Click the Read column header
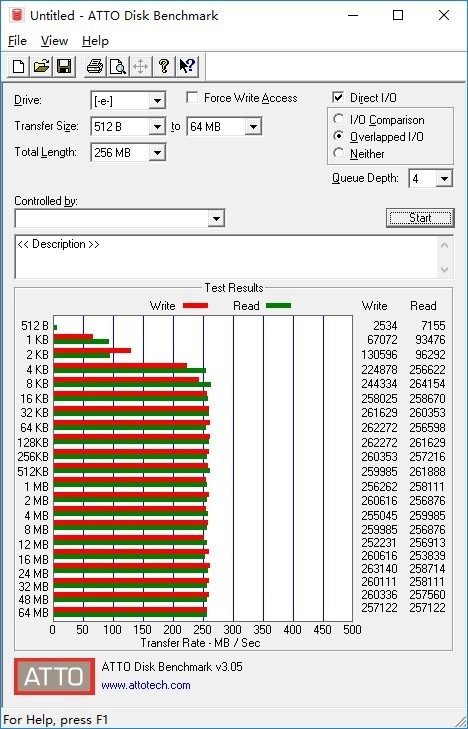 pyautogui.click(x=423, y=306)
